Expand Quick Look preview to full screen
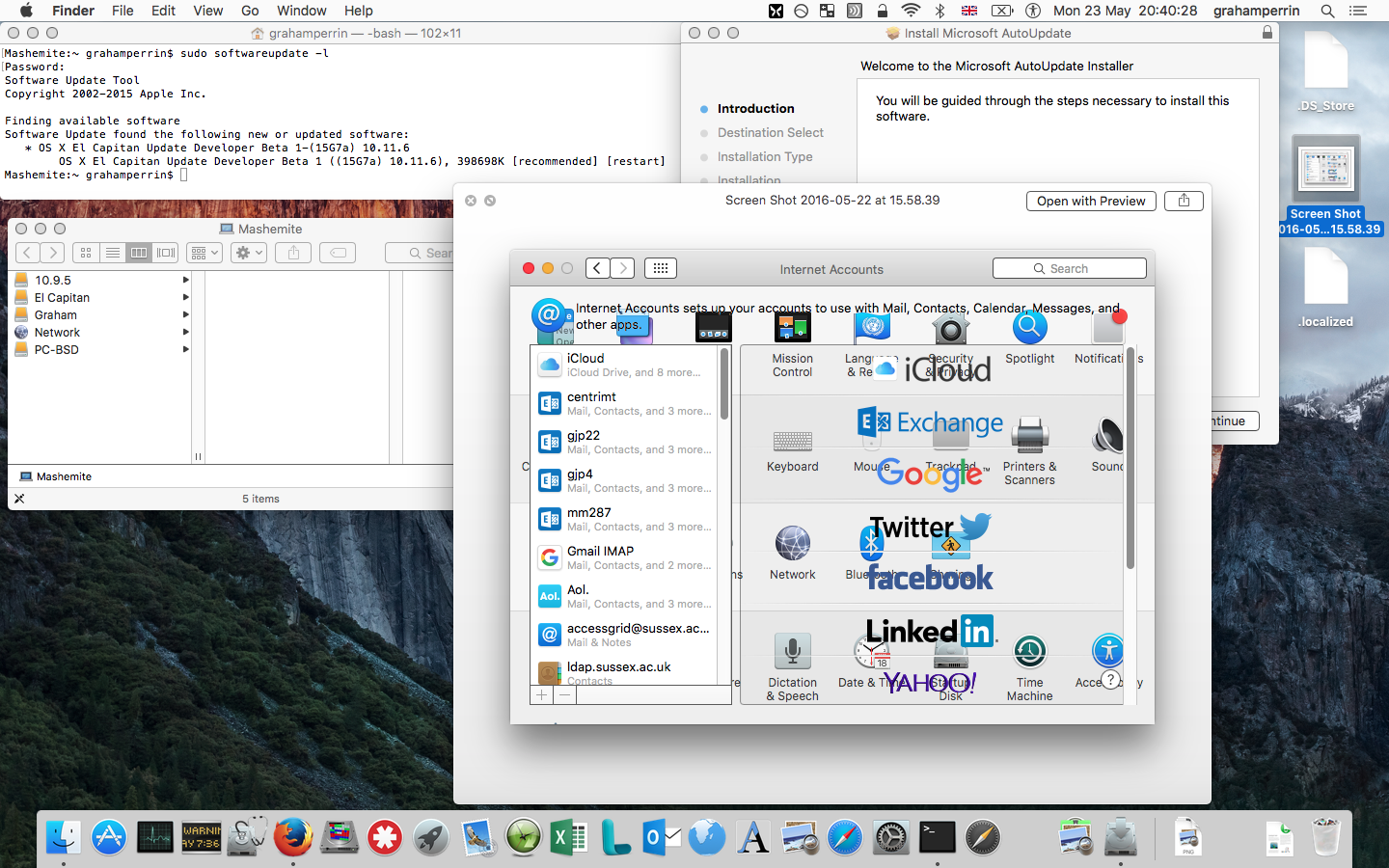The height and width of the screenshot is (868, 1389). click(490, 201)
